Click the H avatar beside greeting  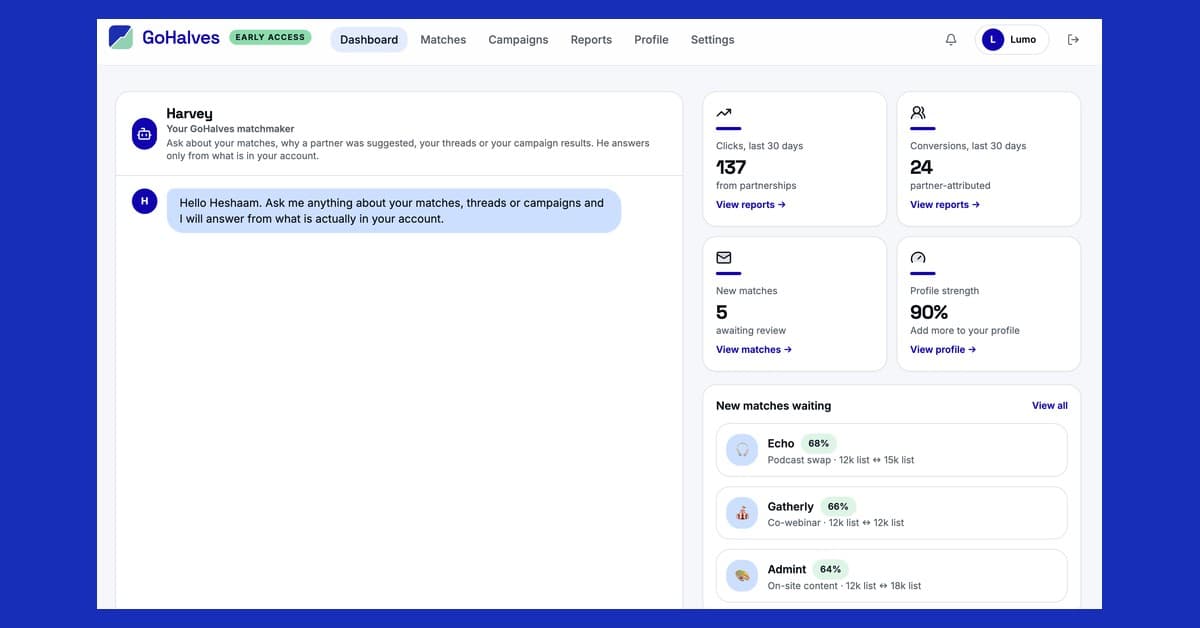[x=144, y=201]
